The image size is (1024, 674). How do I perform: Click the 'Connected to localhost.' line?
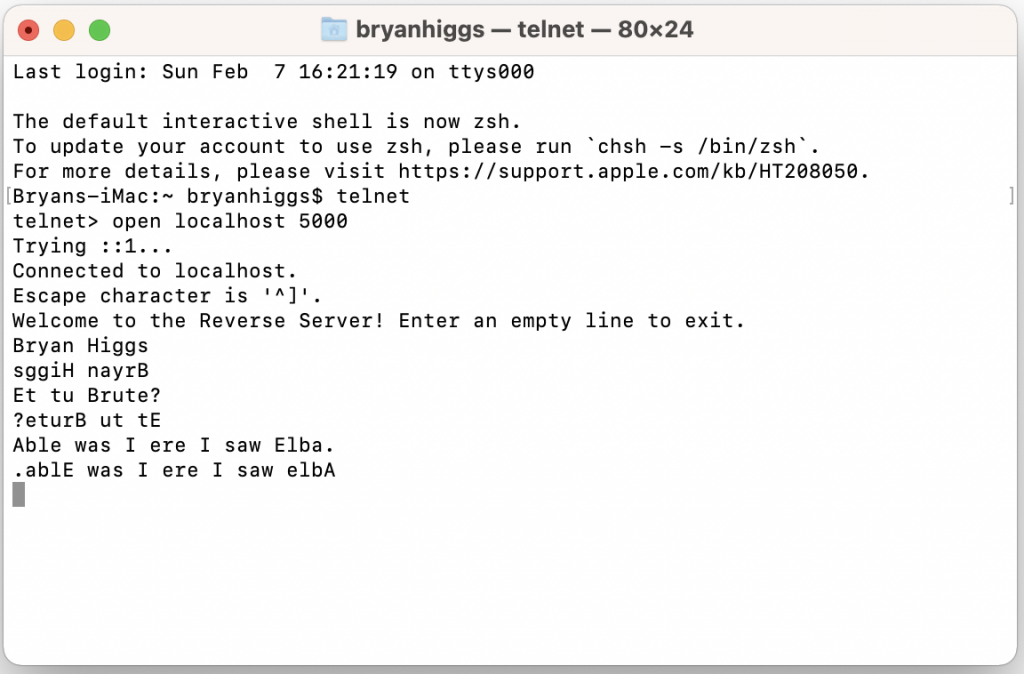point(155,270)
